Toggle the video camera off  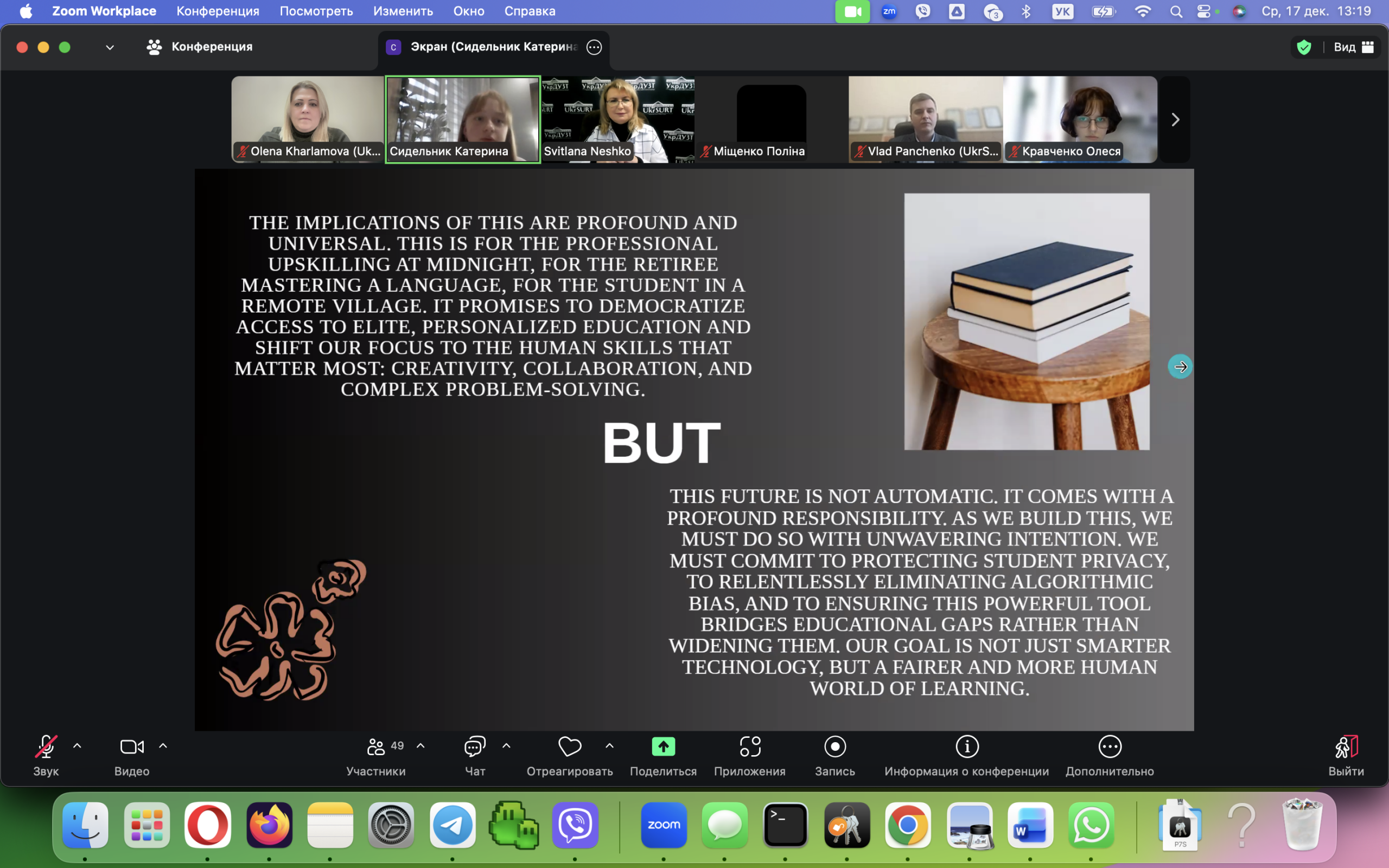(x=131, y=746)
